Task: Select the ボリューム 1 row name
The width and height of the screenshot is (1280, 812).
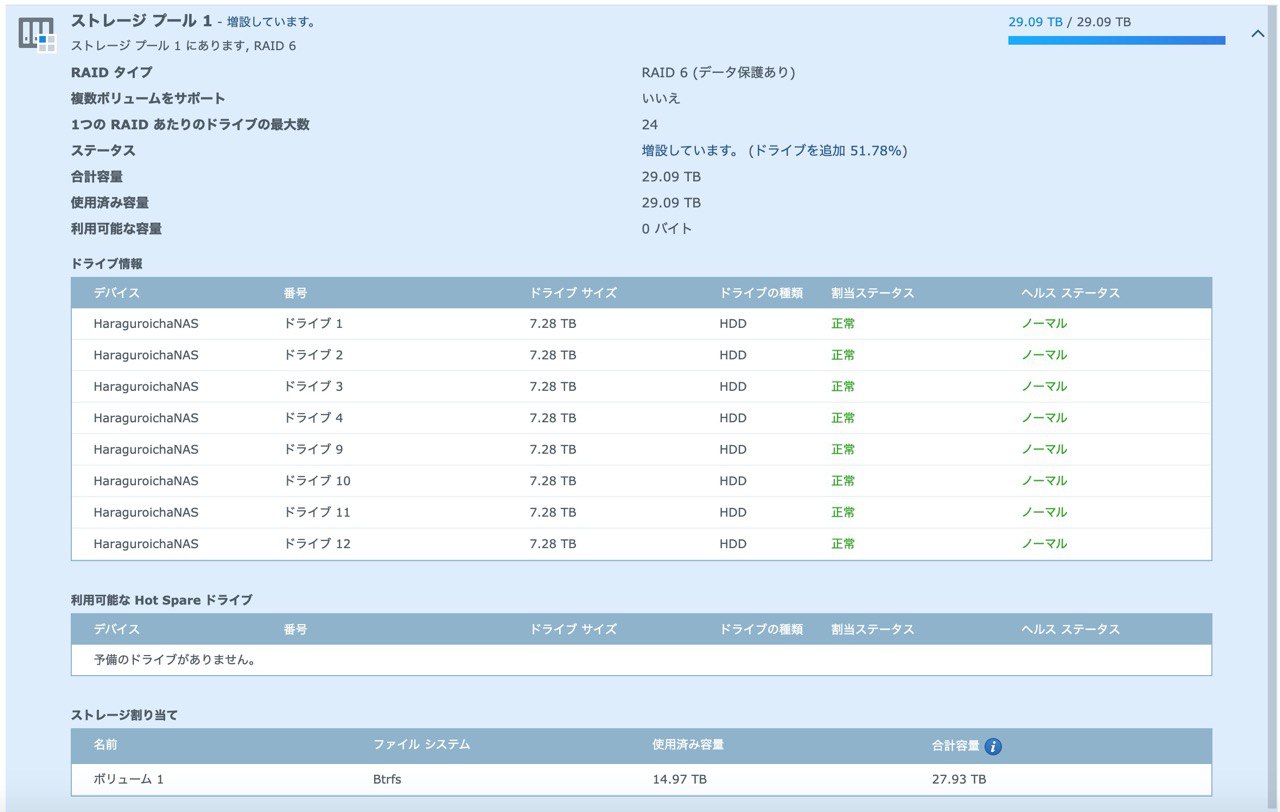Action: [128, 779]
